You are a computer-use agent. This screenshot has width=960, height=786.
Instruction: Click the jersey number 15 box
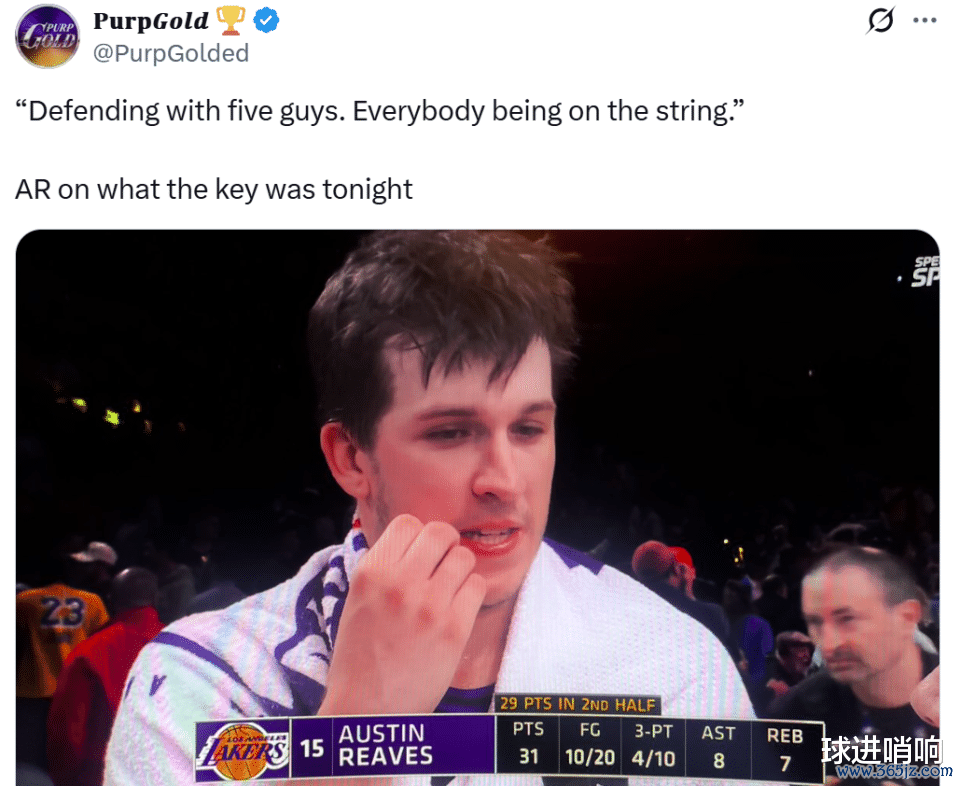tap(312, 747)
